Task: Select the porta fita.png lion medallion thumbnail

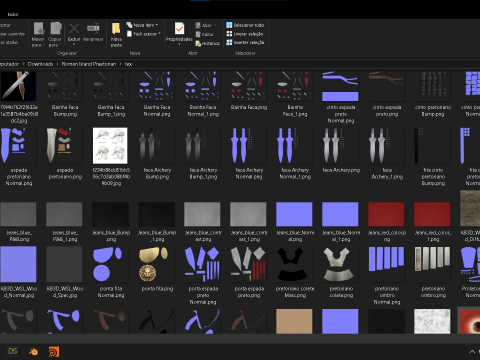Action: coord(157,264)
